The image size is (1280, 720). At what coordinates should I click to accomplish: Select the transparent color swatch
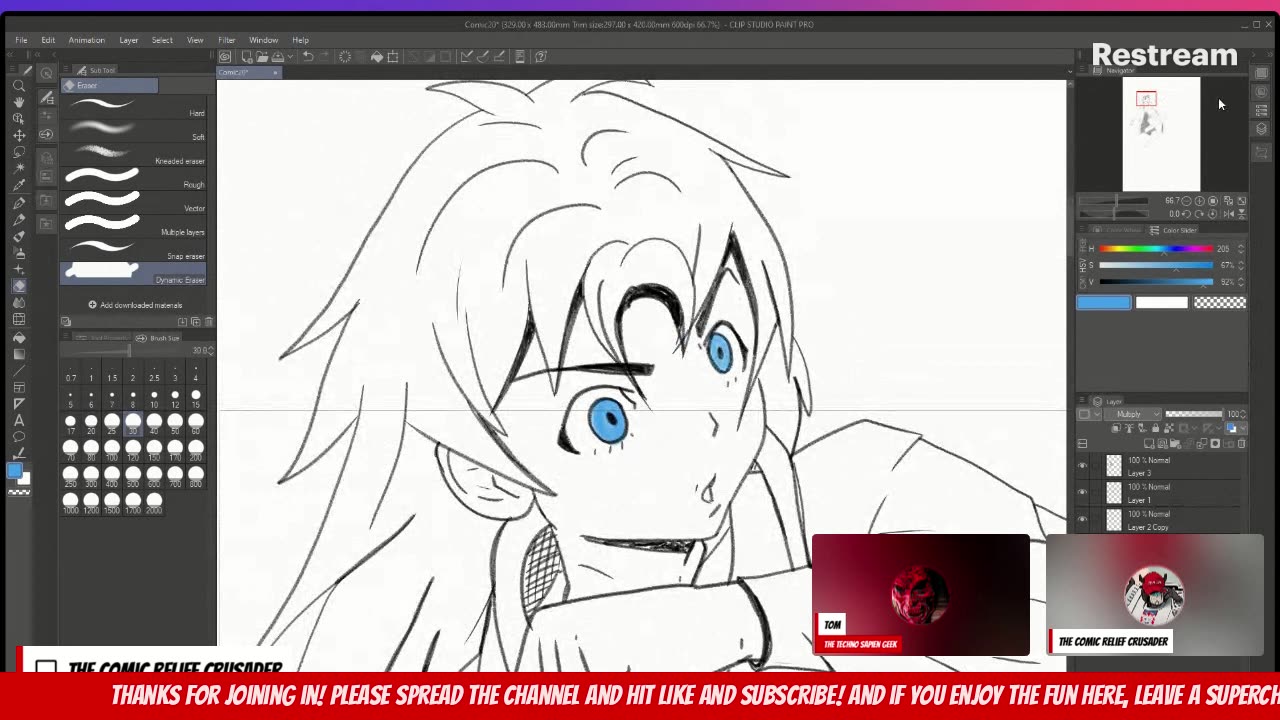[x=1219, y=303]
